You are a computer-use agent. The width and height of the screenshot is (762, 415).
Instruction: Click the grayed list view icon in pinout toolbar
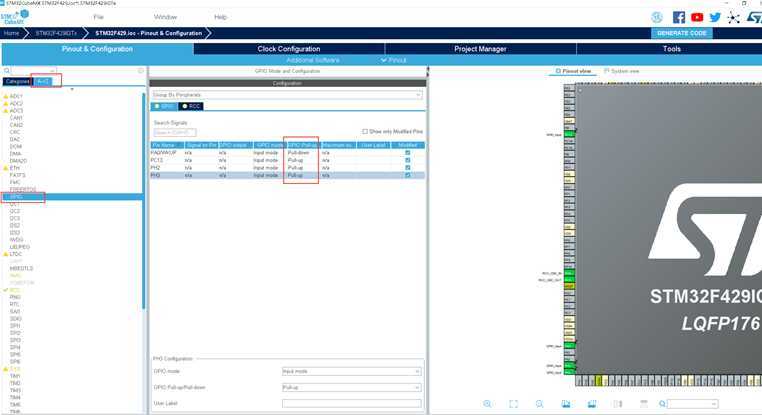click(x=644, y=404)
